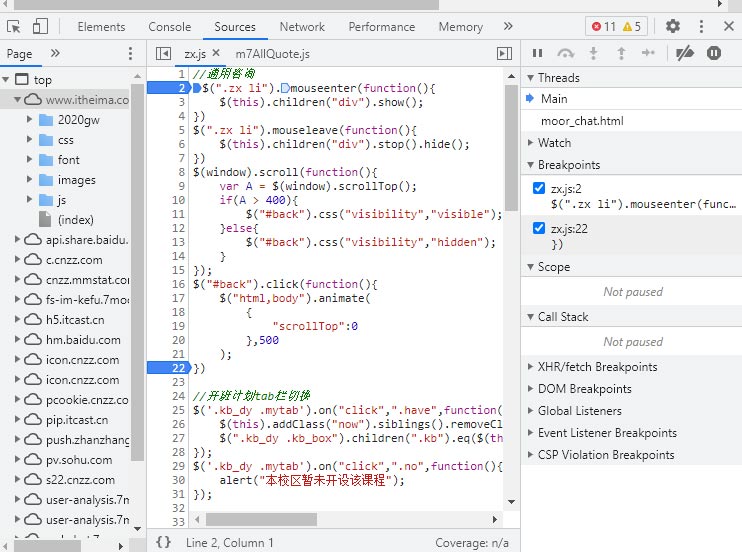The image size is (742, 552).
Task: Show more DevTools tabs chevron
Action: (508, 26)
